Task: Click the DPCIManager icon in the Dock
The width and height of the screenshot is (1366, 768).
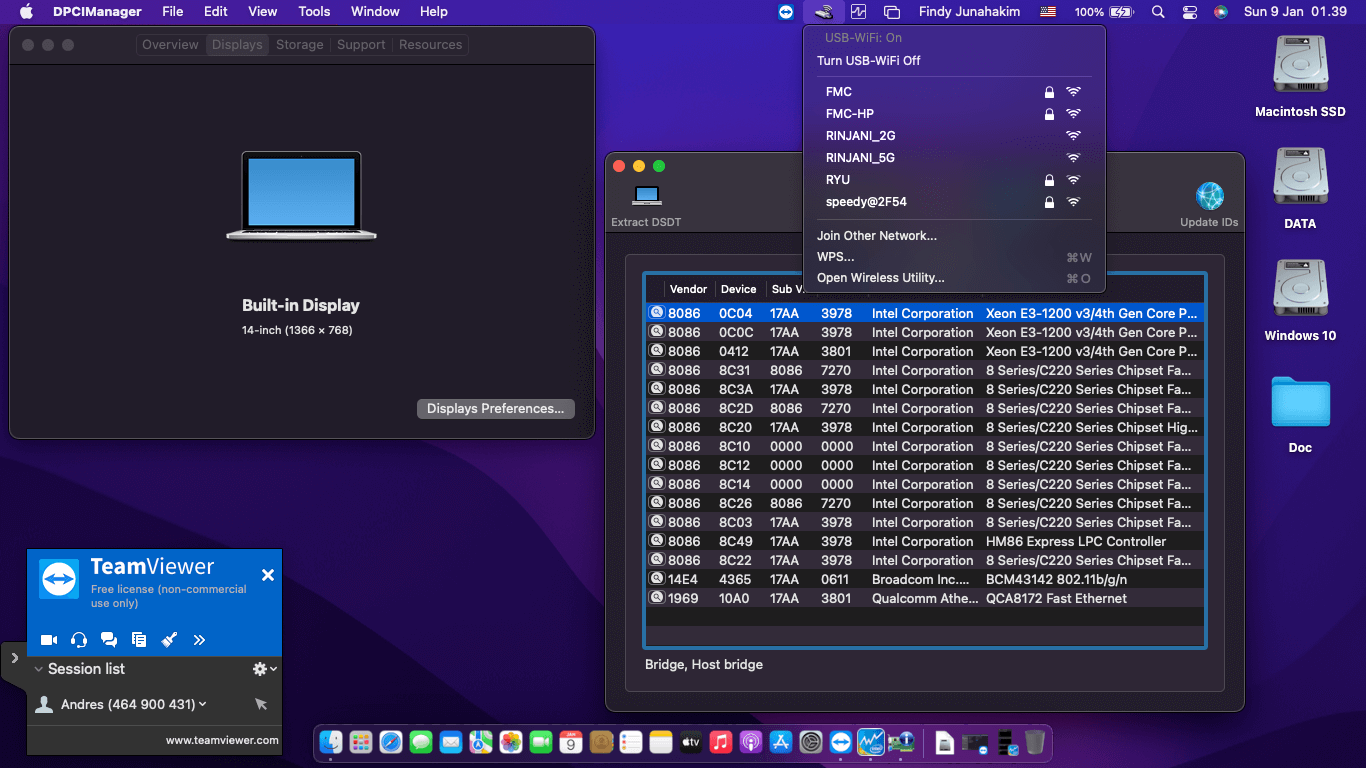Action: [901, 742]
